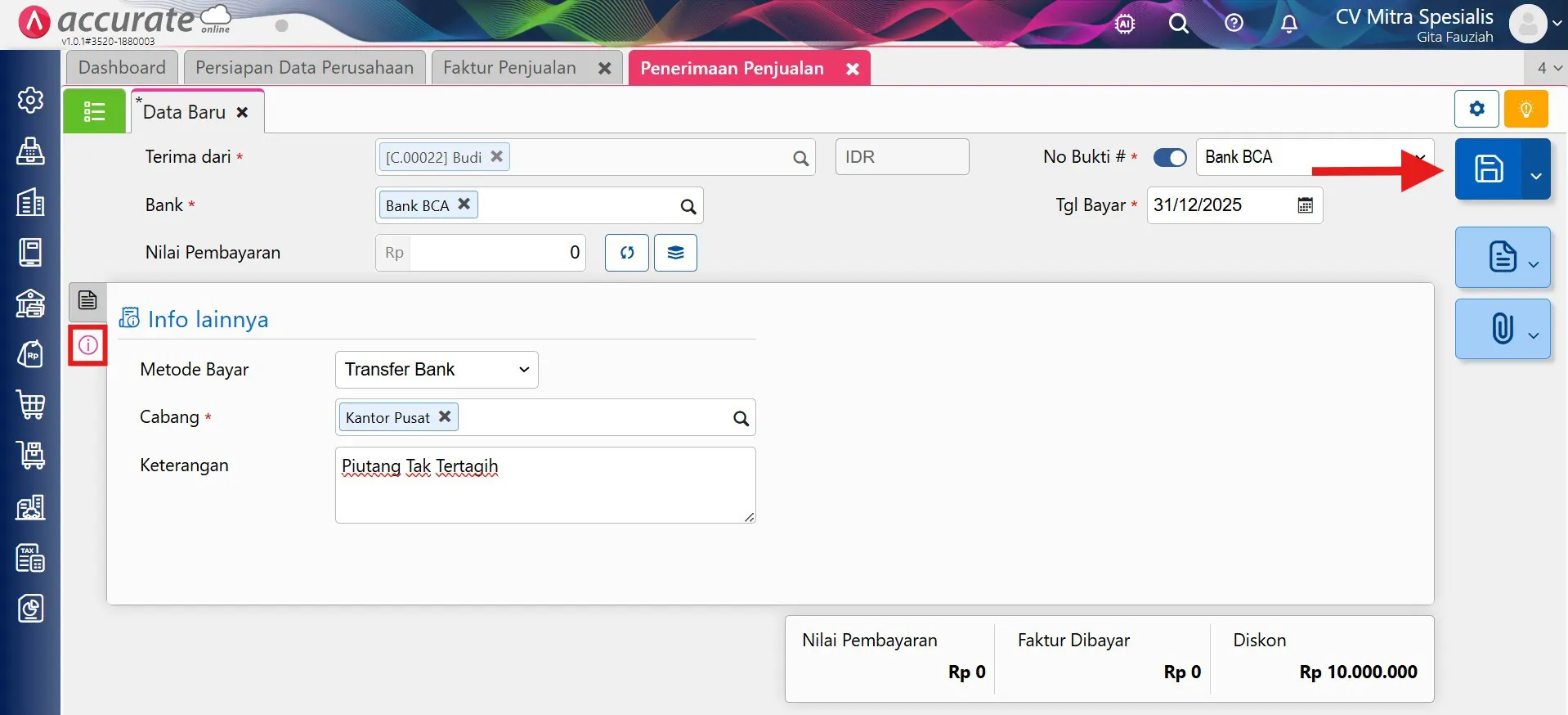Click the recalculate payment refresh icon

(x=626, y=253)
